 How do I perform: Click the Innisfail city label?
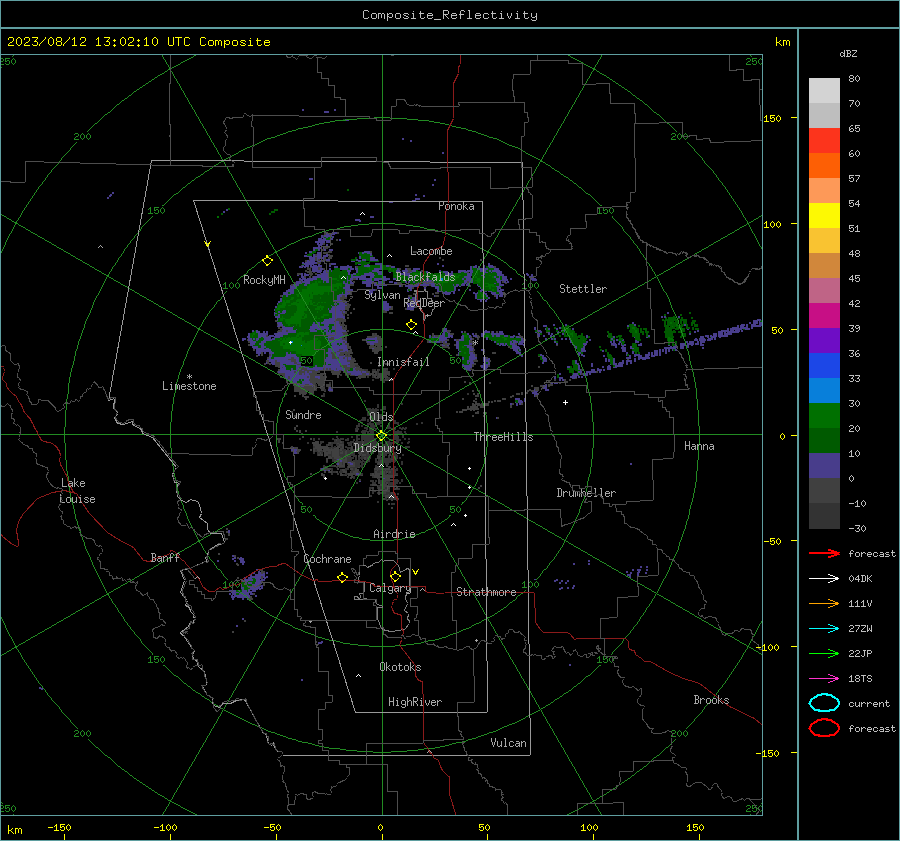tap(403, 362)
